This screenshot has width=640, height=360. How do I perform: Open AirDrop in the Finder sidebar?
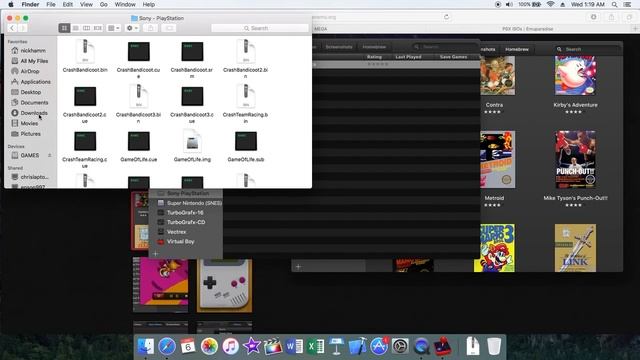point(29,71)
